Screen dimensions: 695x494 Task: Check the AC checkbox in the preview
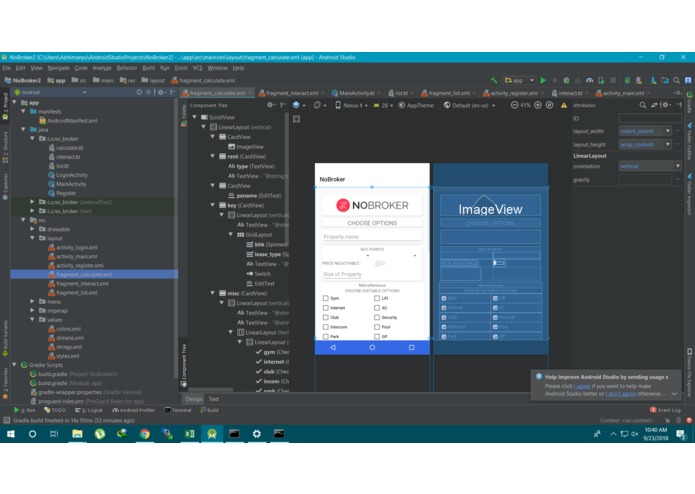pyautogui.click(x=377, y=307)
